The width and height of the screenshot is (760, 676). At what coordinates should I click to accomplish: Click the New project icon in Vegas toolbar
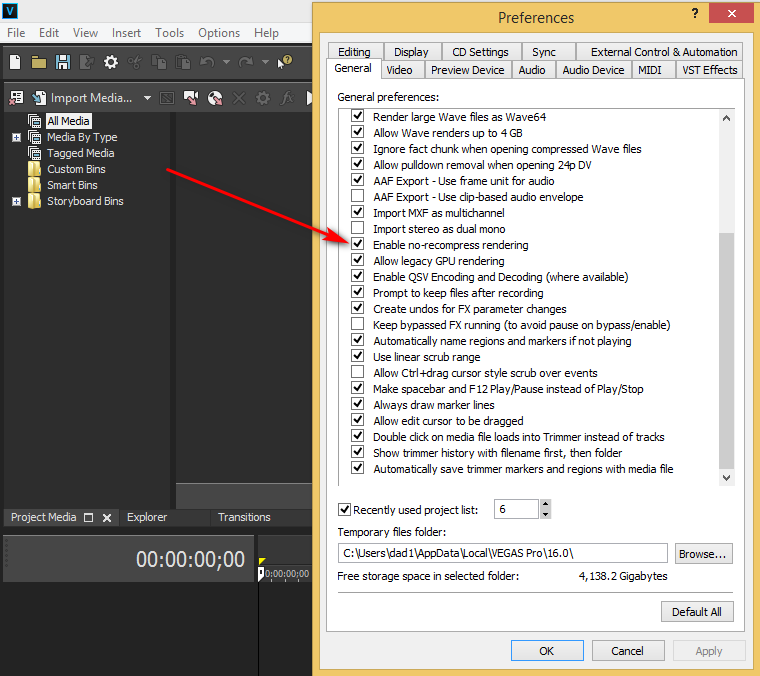pyautogui.click(x=15, y=62)
